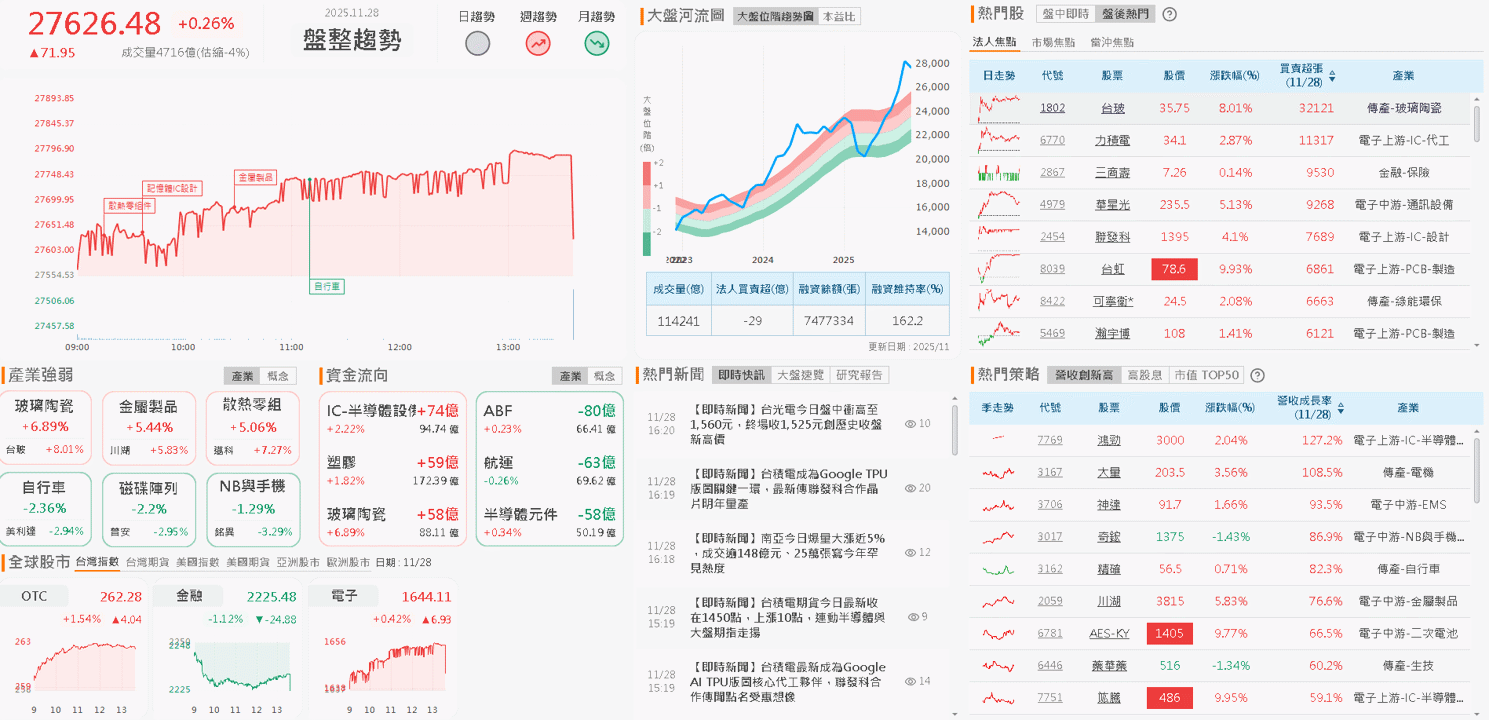Click the 記憶體IC設計 marker on intraday chart

[173, 187]
